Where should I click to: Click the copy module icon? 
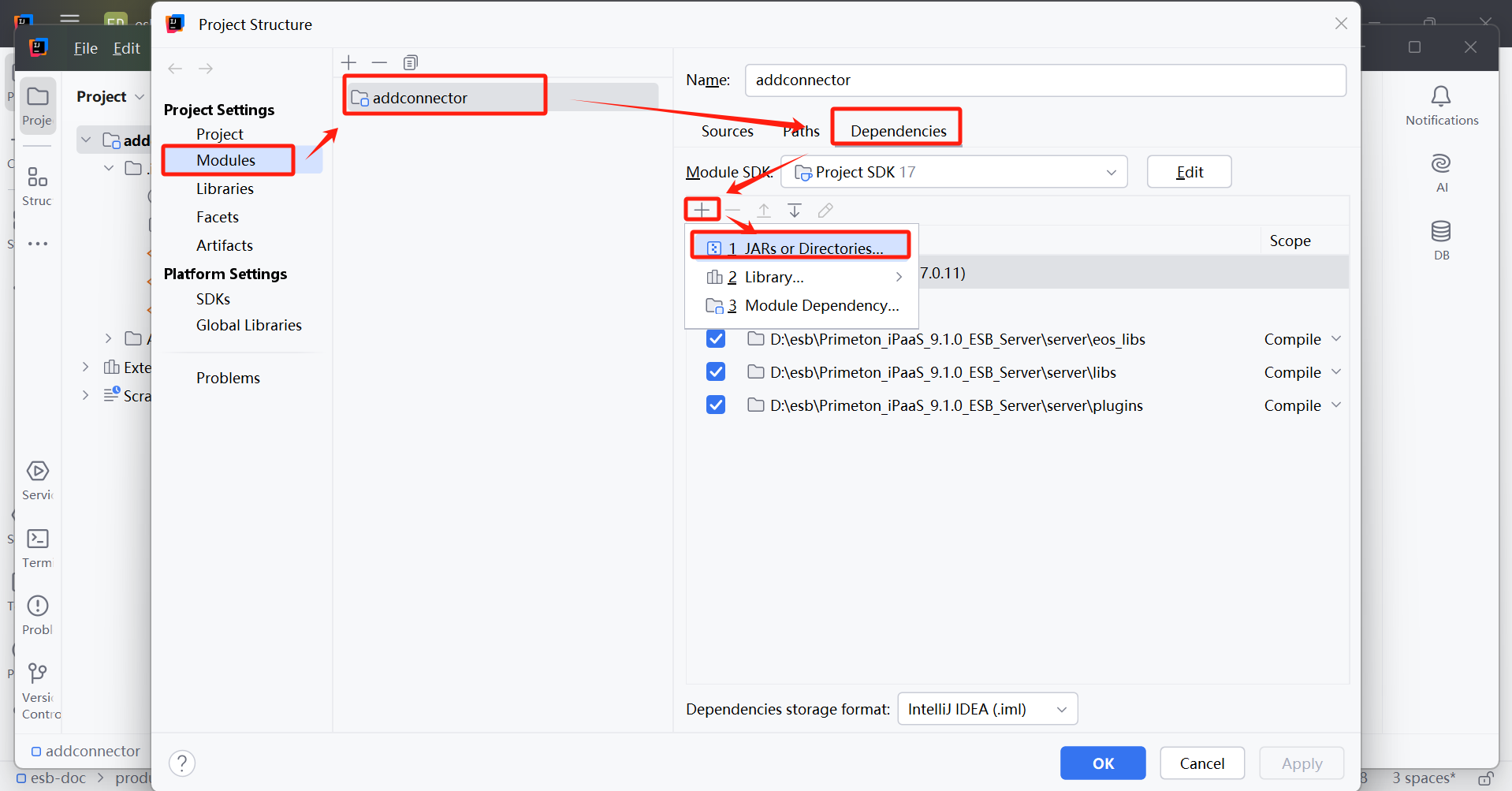click(410, 62)
